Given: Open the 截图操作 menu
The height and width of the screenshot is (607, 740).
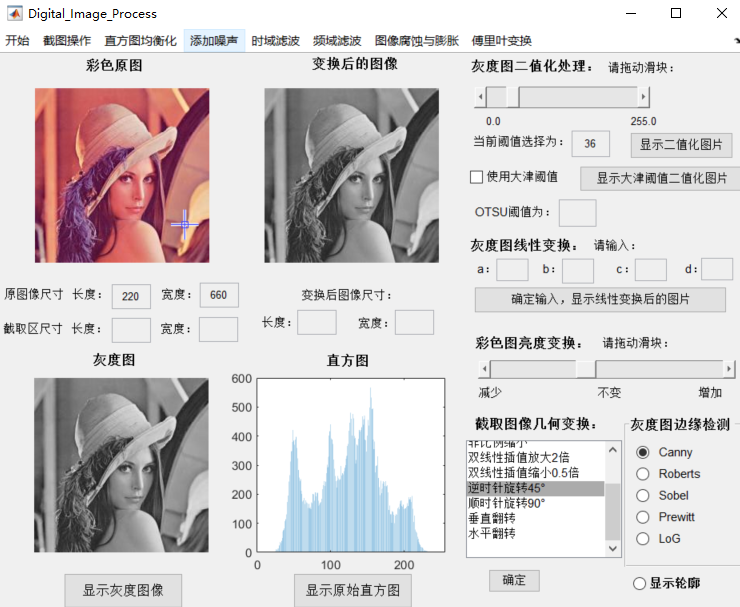Looking at the screenshot, I should (67, 41).
